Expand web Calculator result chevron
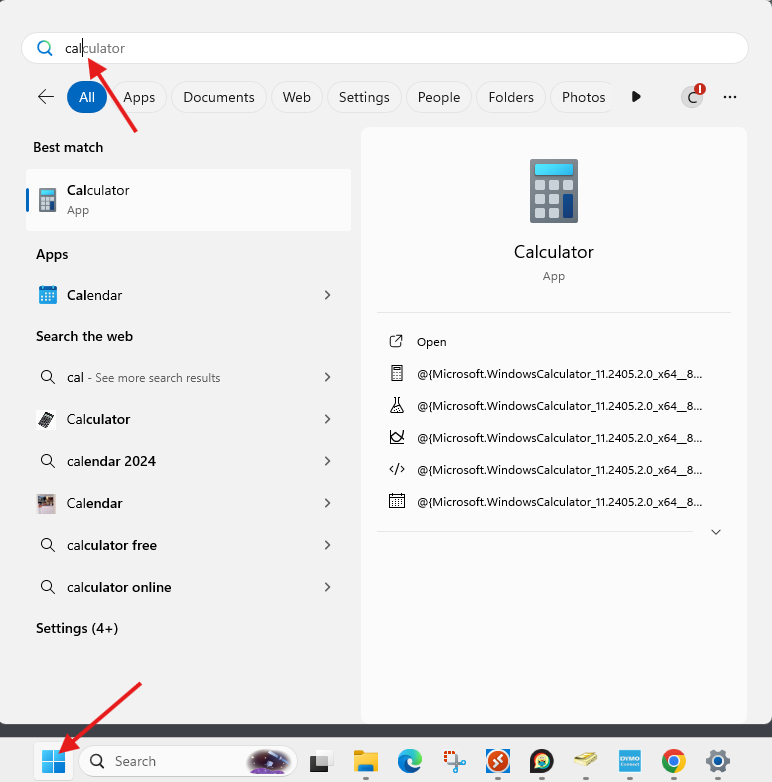The image size is (772, 782). click(328, 419)
